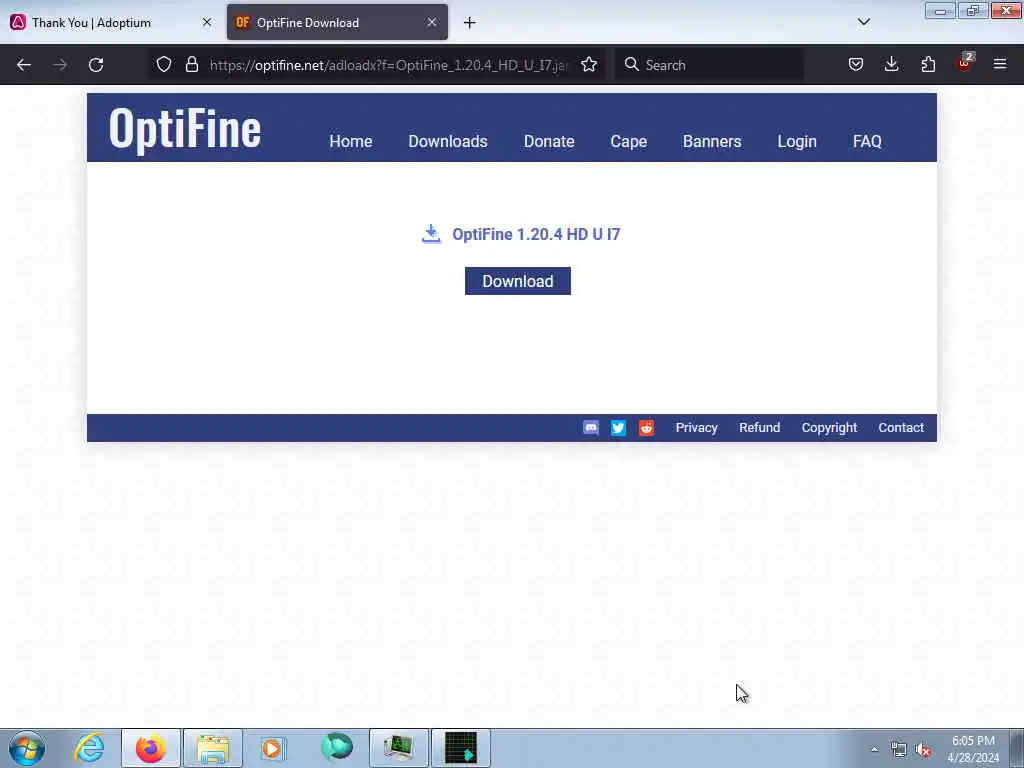The width and height of the screenshot is (1024, 768).
Task: Open the Banners page
Action: tap(712, 142)
